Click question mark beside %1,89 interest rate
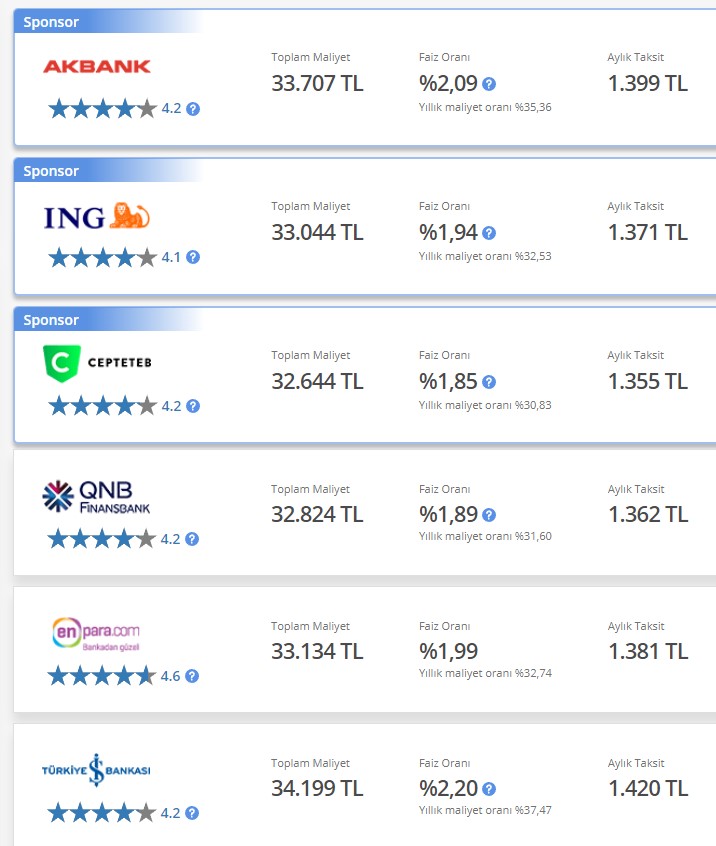This screenshot has width=716, height=846. pos(489,515)
